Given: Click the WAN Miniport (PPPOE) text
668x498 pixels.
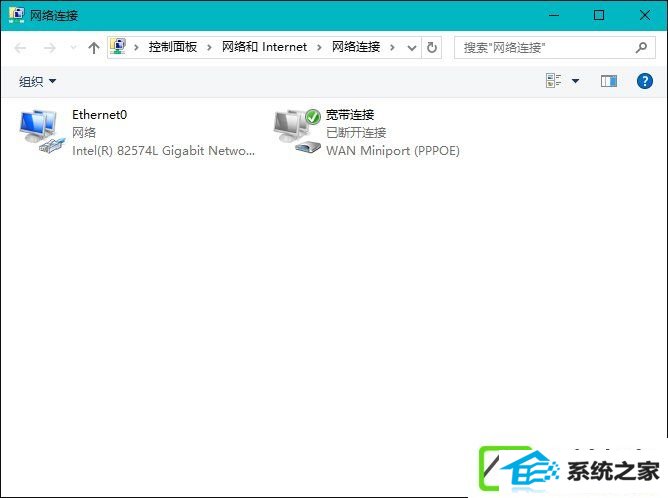Looking at the screenshot, I should point(393,150).
